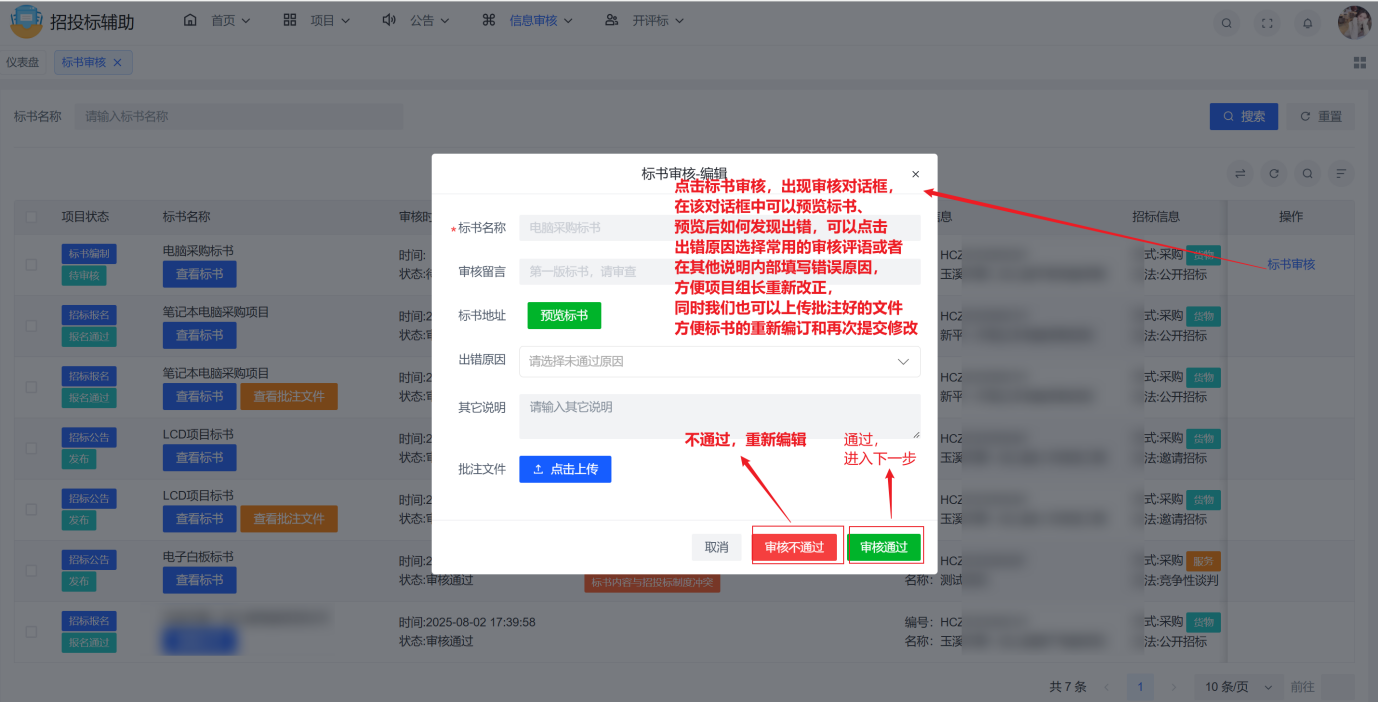Click the fullscreen icon in the header
The height and width of the screenshot is (702, 1378).
click(1267, 22)
